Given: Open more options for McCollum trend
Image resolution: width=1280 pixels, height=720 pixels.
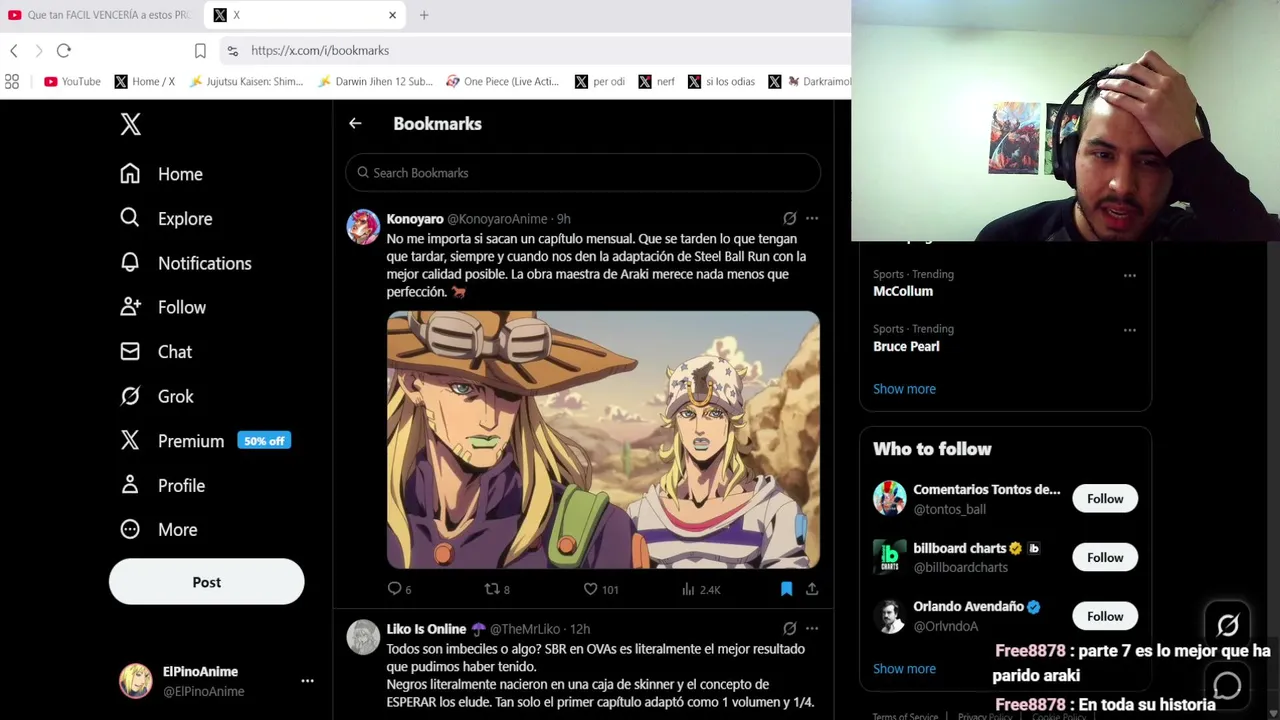Looking at the screenshot, I should click(x=1129, y=275).
